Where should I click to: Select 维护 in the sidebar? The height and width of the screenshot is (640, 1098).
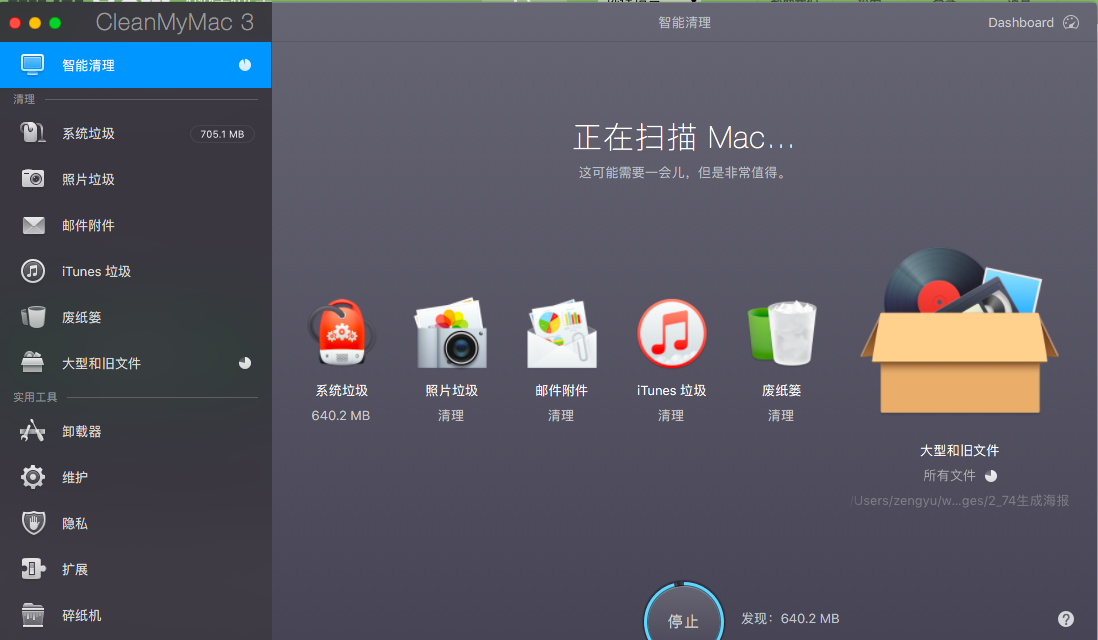(135, 477)
